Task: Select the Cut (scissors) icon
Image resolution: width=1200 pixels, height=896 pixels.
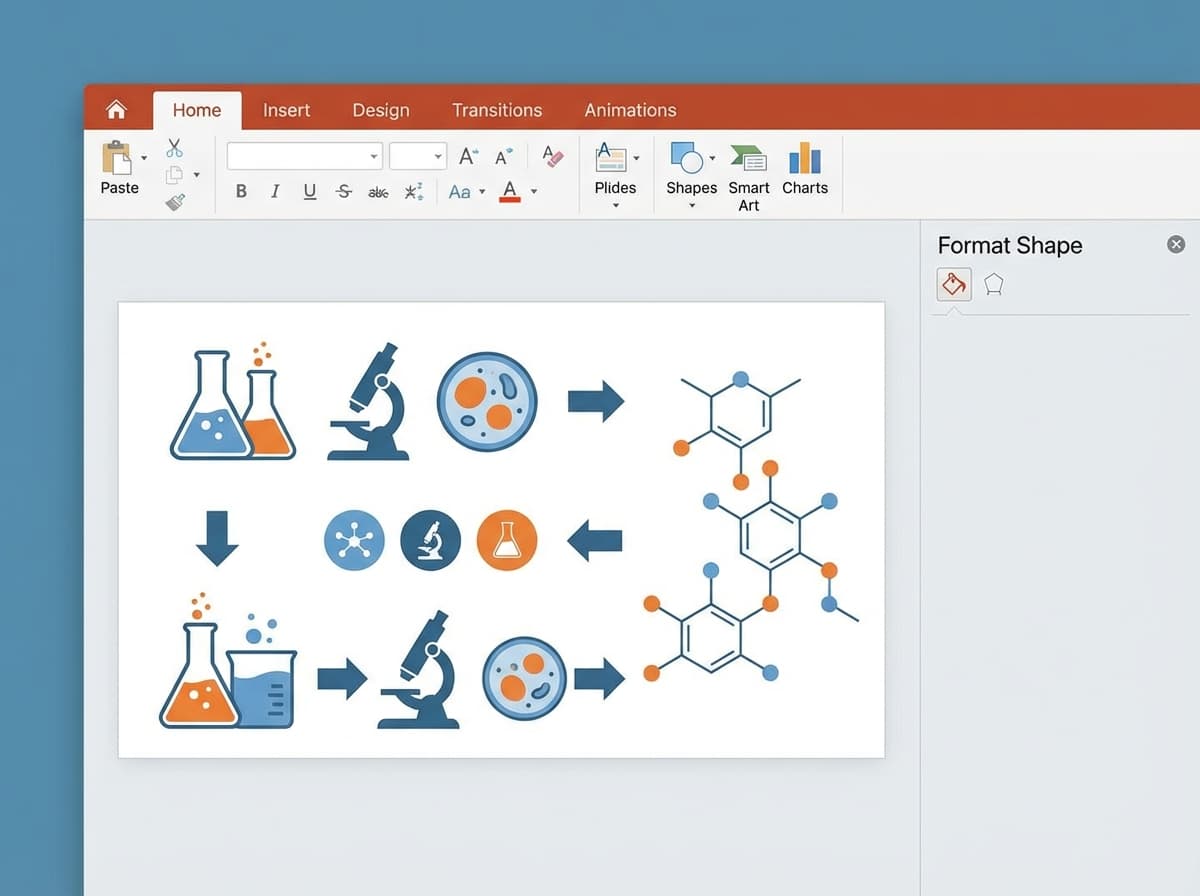Action: pos(175,147)
